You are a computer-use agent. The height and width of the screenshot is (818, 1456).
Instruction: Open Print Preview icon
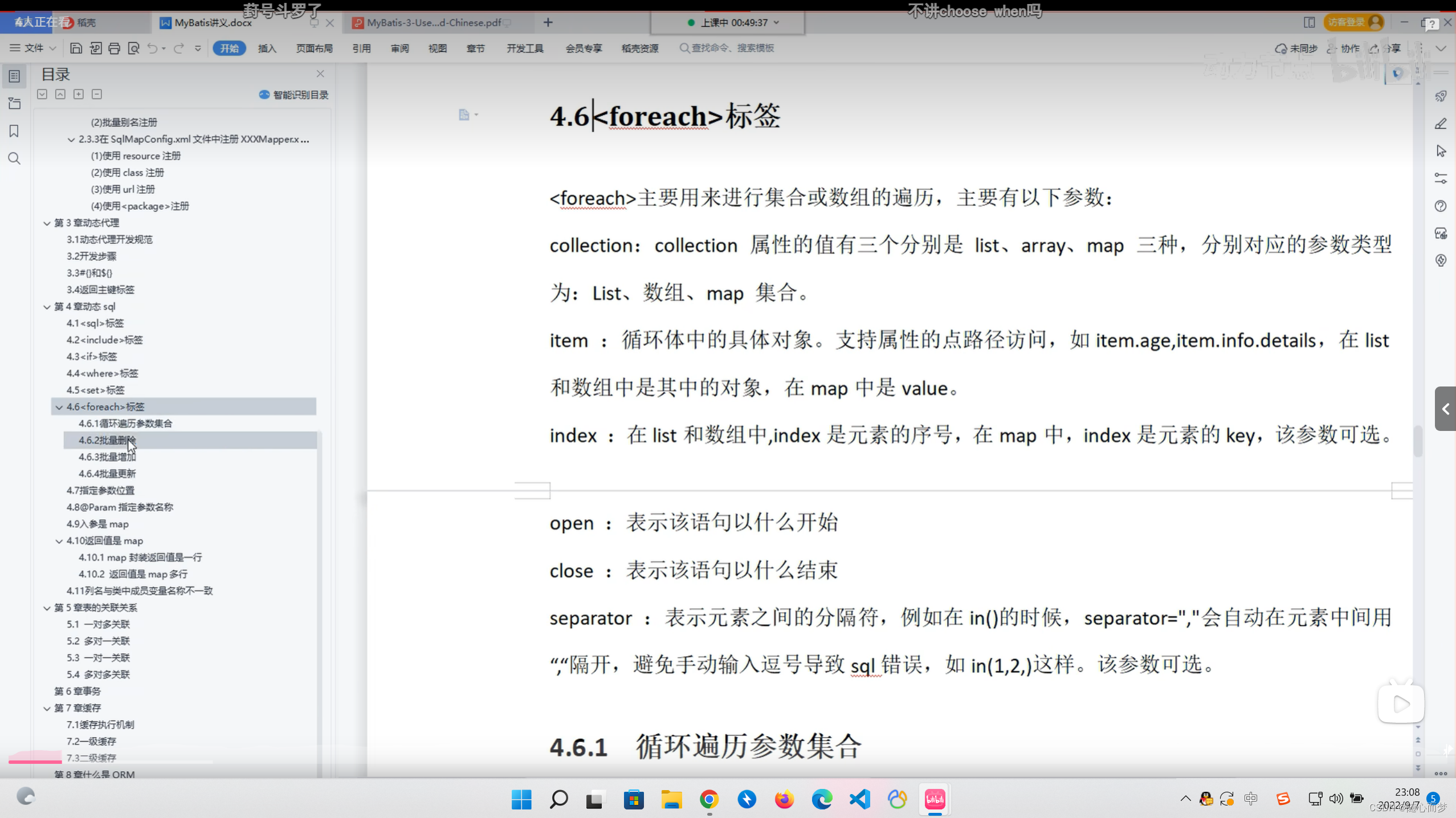point(134,48)
